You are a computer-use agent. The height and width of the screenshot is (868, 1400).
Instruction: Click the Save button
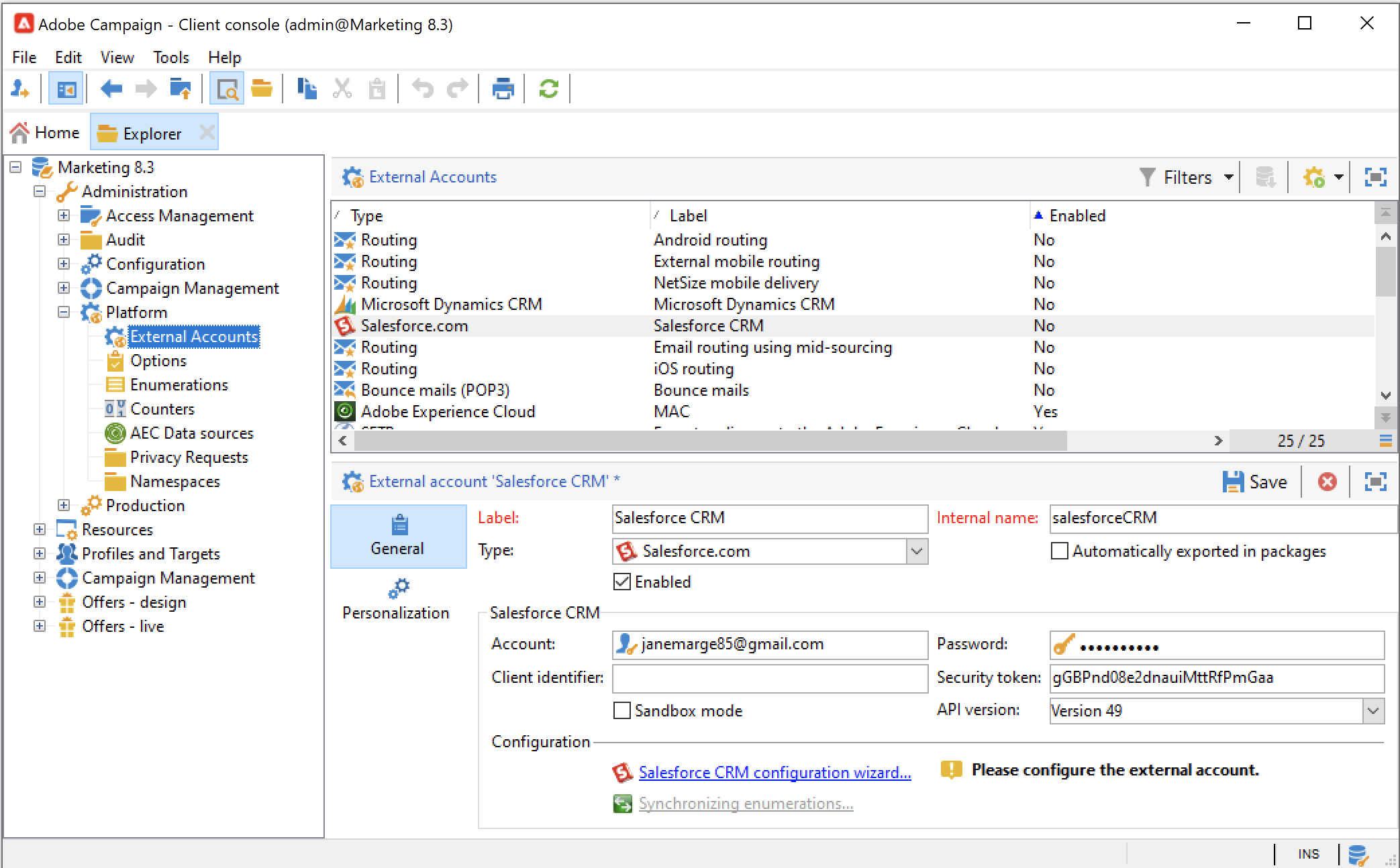[1255, 482]
